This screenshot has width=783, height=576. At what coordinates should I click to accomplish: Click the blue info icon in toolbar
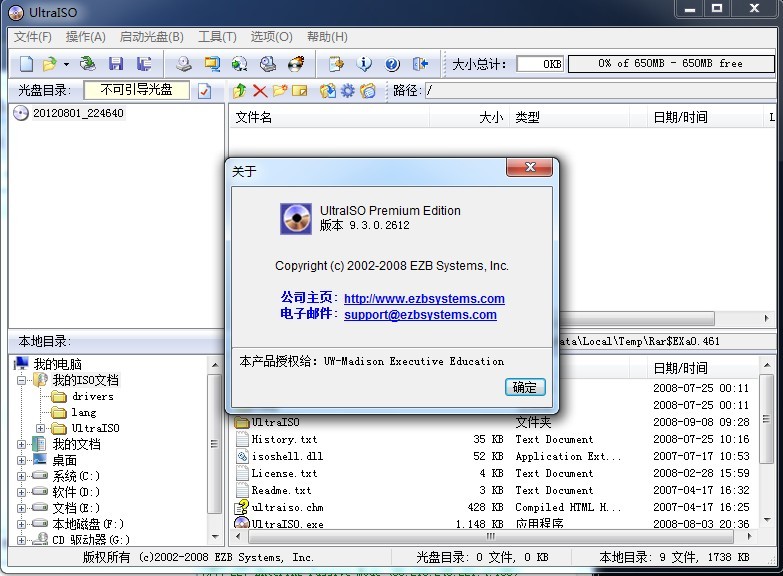click(x=364, y=64)
